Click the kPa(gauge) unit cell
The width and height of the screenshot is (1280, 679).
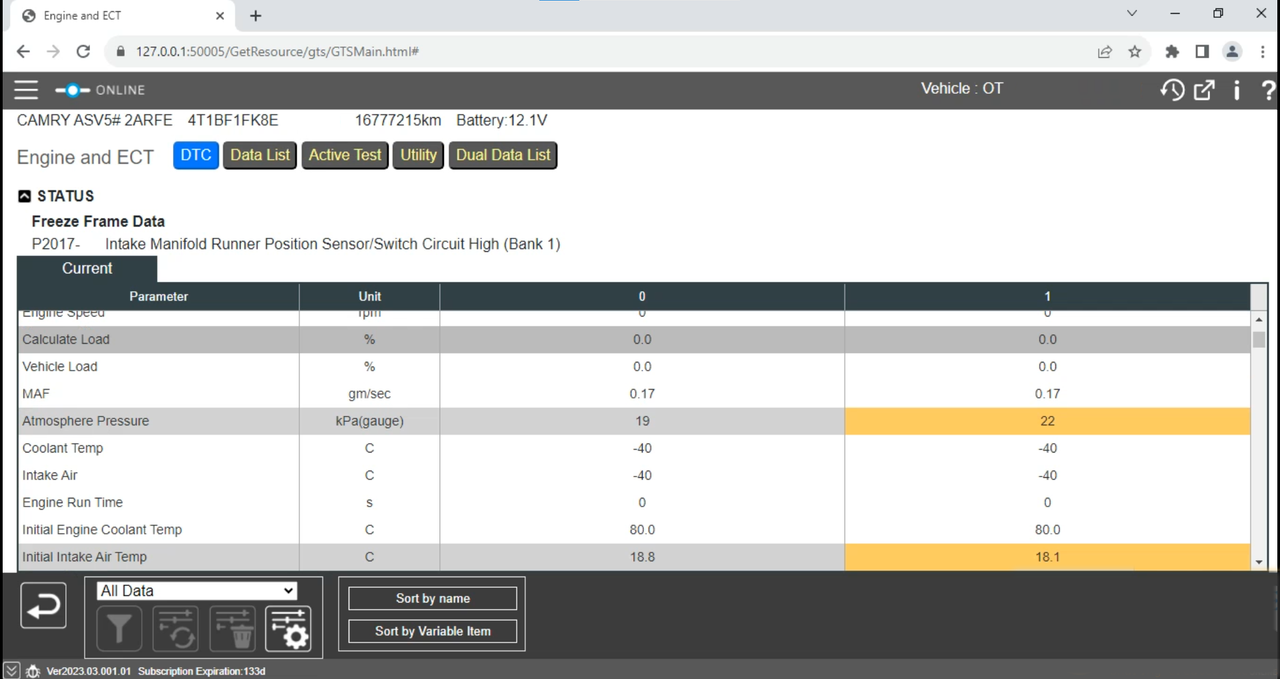[x=370, y=421]
